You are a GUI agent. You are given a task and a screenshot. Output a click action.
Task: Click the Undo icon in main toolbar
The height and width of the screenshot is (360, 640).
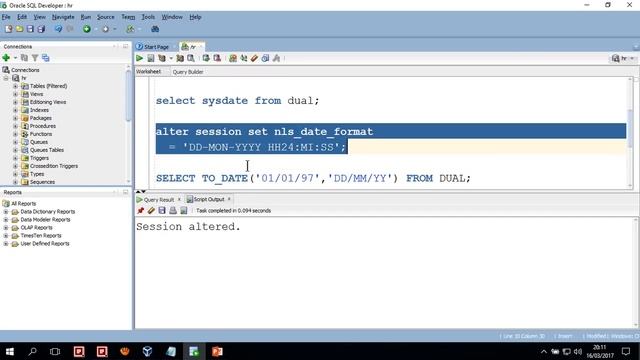pyautogui.click(x=58, y=29)
